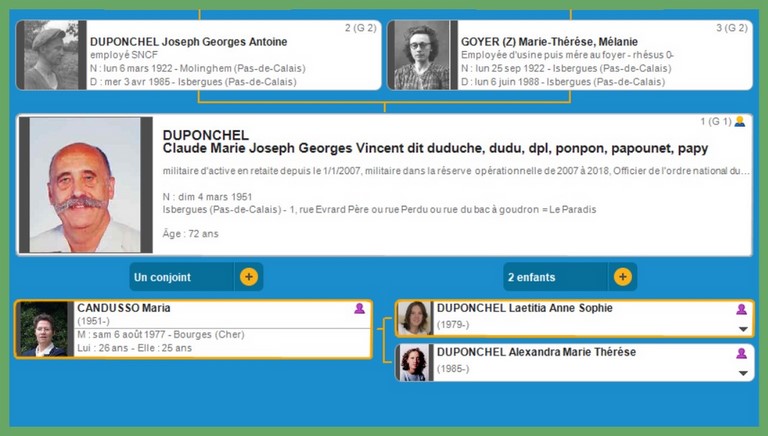This screenshot has width=768, height=436.
Task: Select the DUPONCHEL Laetitia Anne Sophie name
Action: (525, 308)
